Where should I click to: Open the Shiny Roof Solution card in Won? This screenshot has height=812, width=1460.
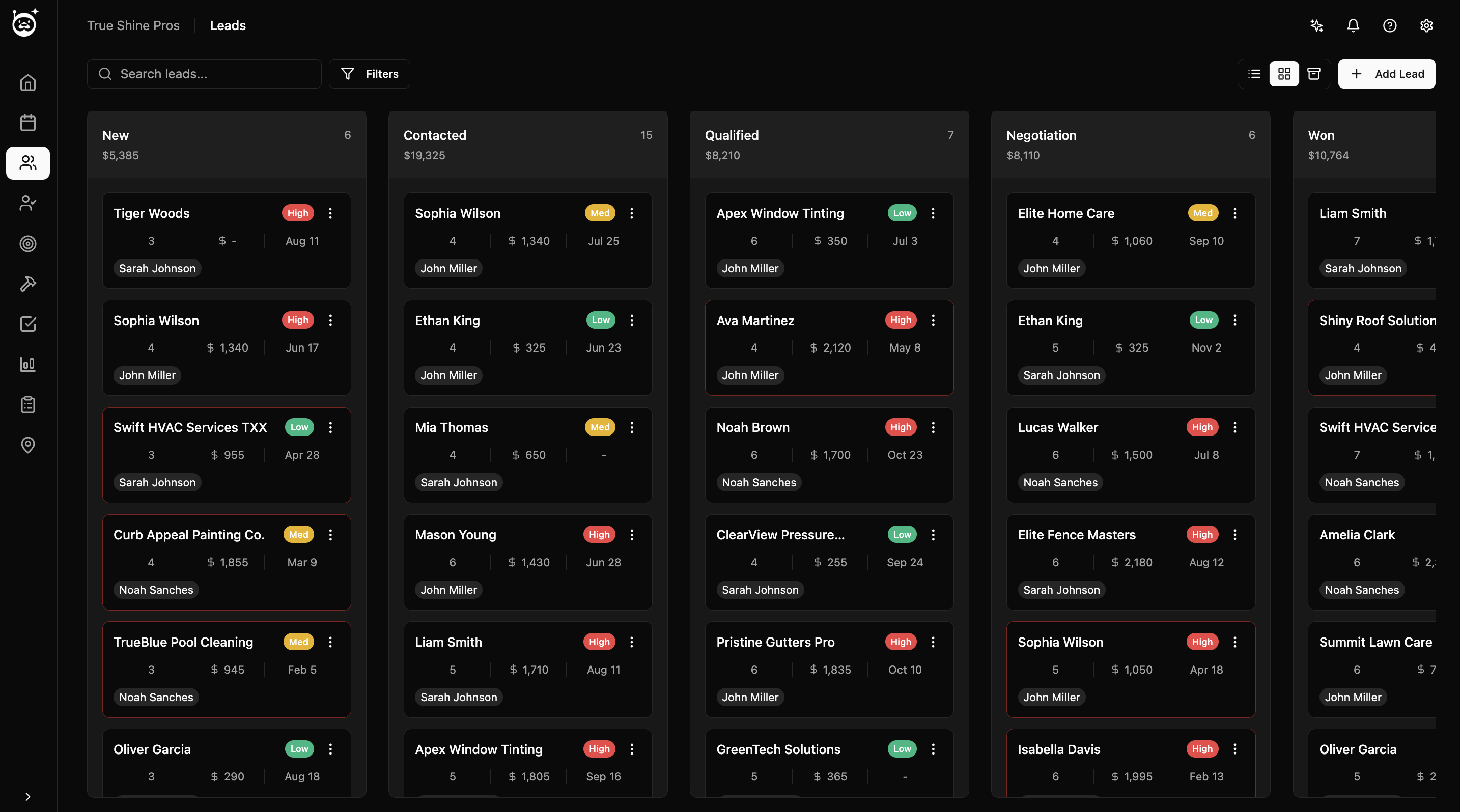[1372, 347]
